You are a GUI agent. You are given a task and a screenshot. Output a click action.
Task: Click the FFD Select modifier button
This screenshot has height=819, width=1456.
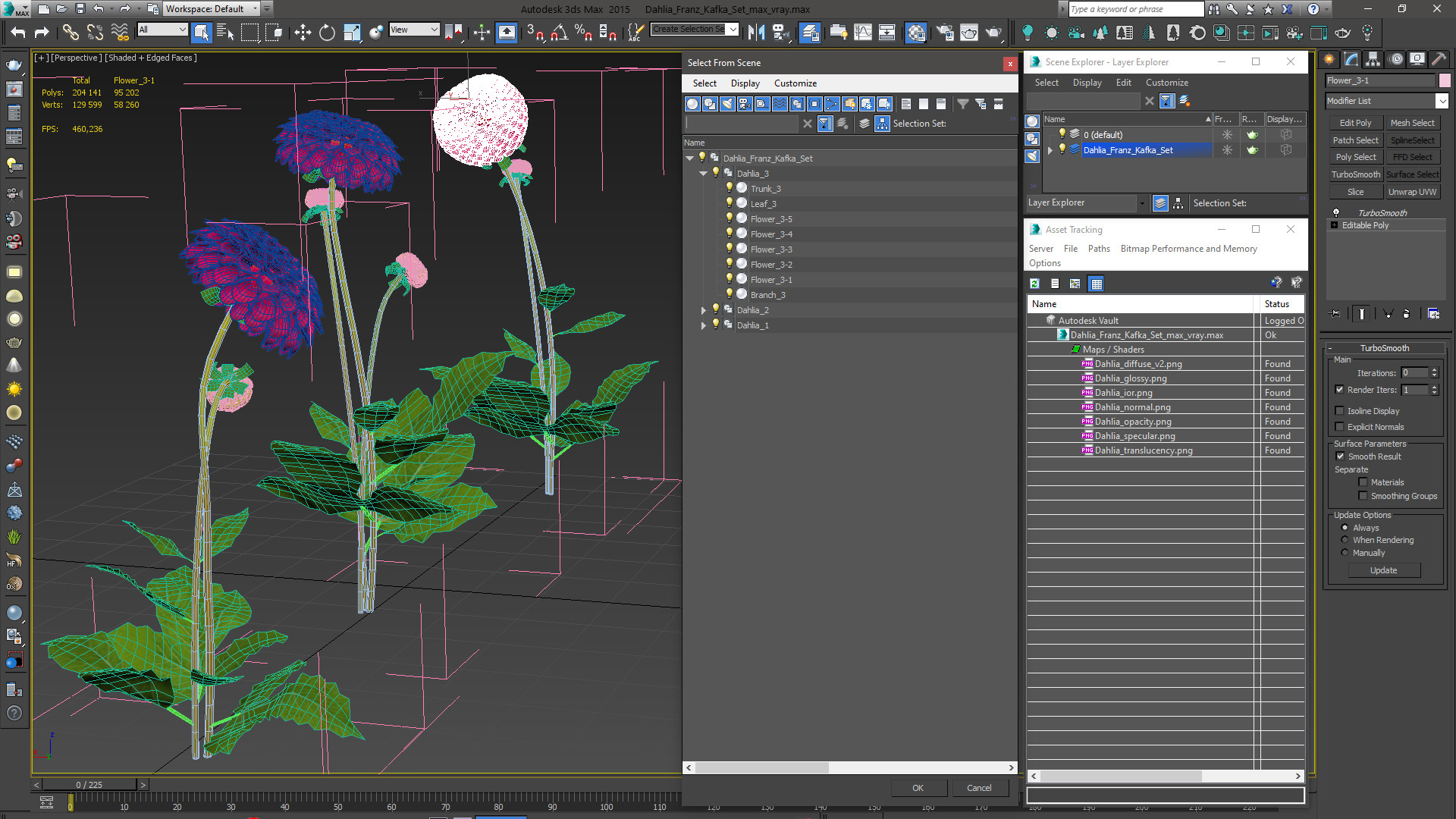click(1412, 157)
